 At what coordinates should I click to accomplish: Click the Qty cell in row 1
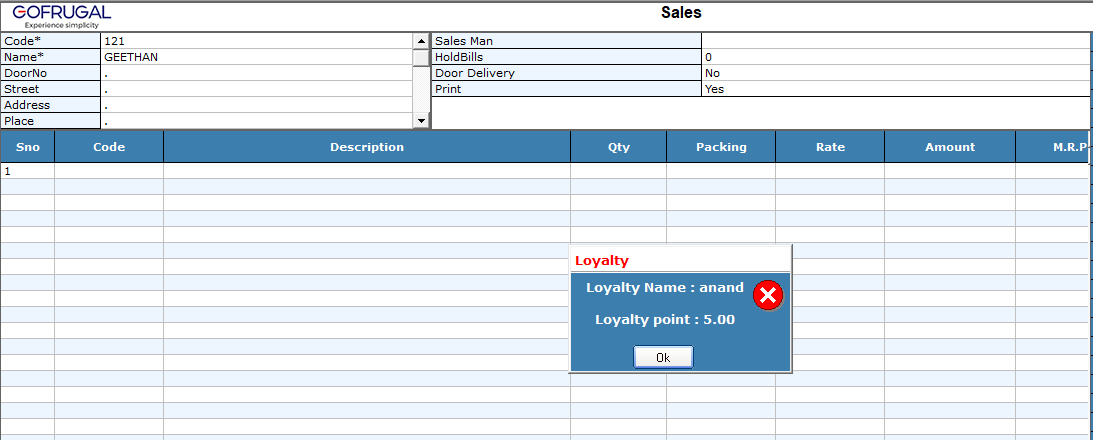[618, 171]
